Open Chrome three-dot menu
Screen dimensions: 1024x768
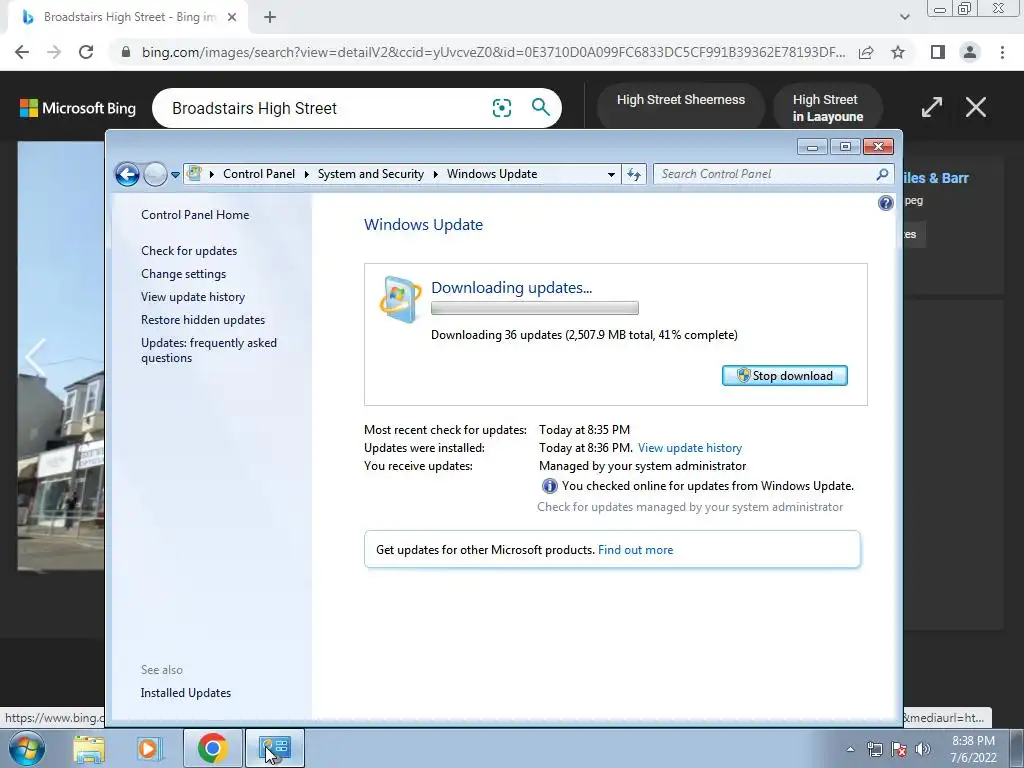pos(1002,52)
